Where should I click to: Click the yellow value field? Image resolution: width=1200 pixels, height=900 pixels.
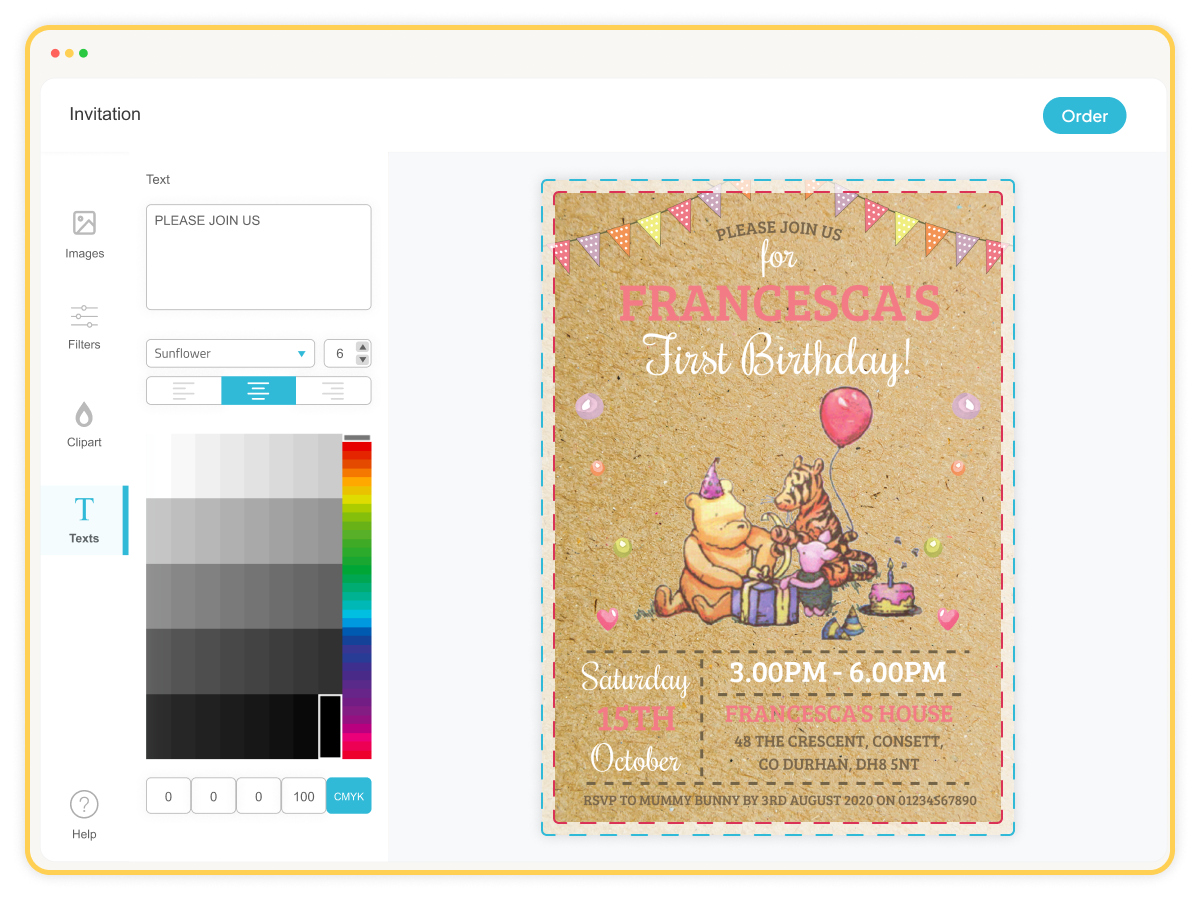pyautogui.click(x=259, y=796)
